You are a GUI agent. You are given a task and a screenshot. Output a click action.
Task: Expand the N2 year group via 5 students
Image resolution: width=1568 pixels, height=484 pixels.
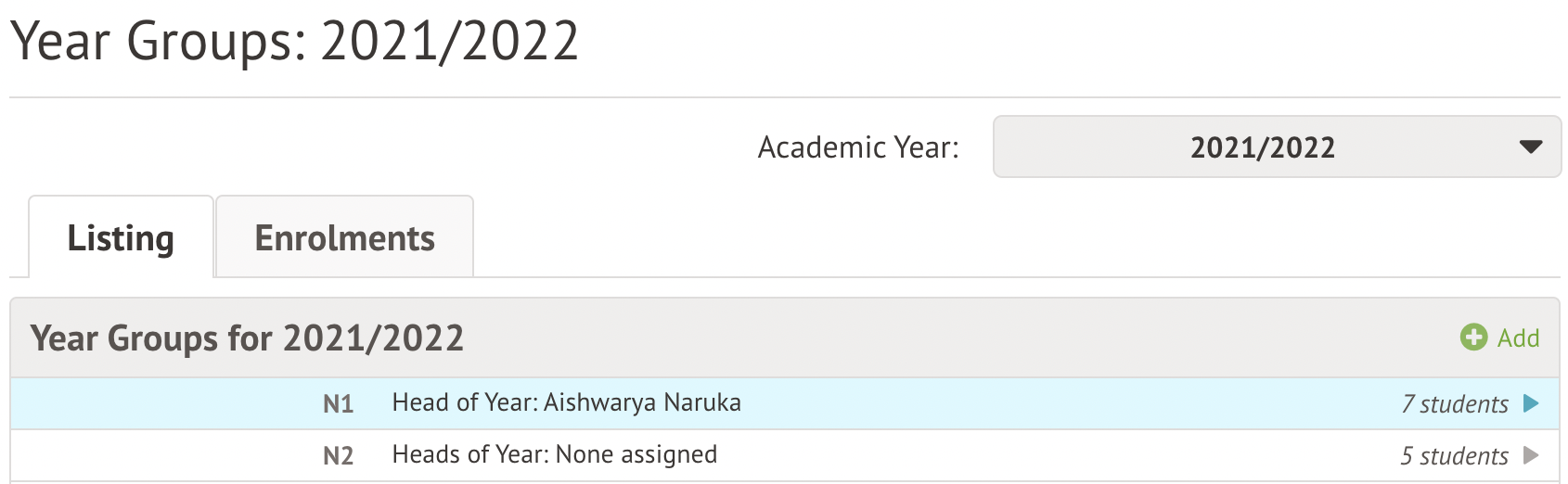point(1454,456)
